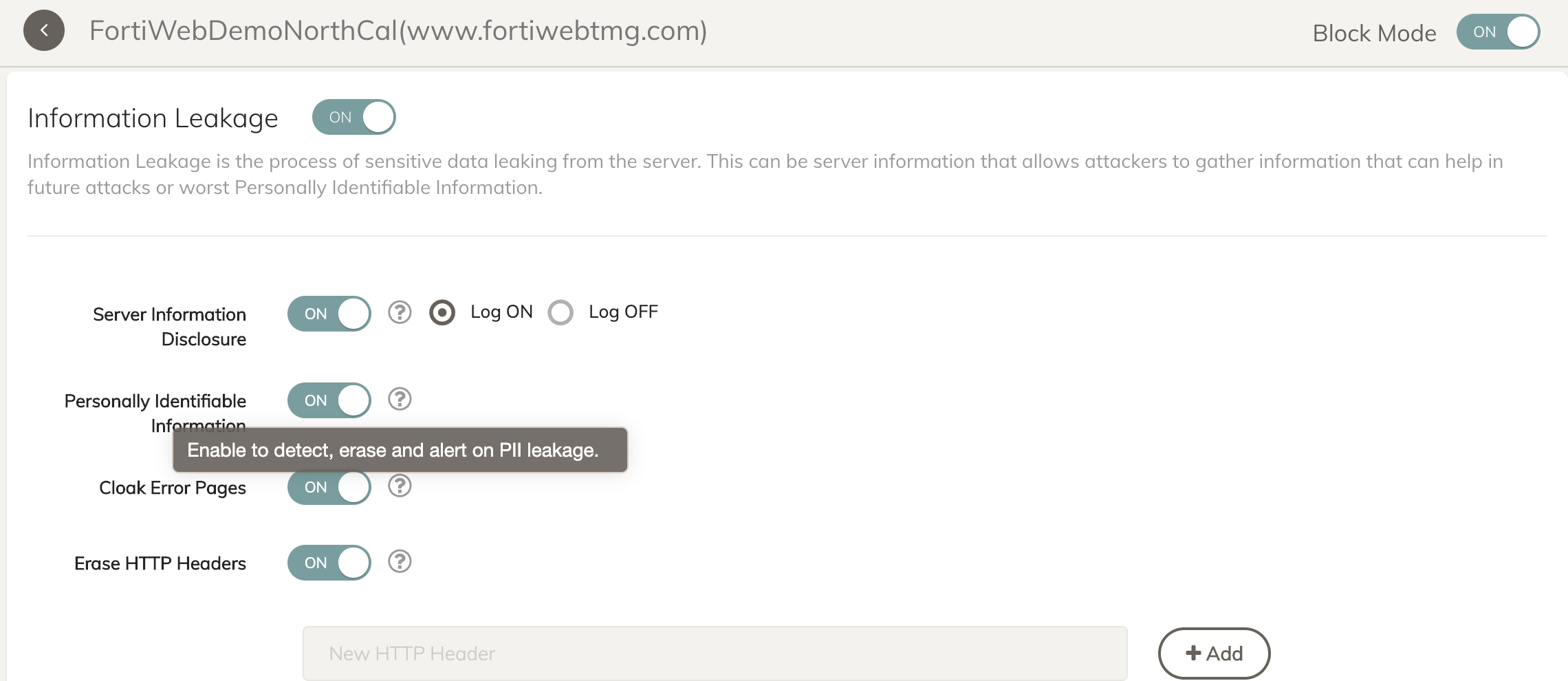Screen dimensions: 1568x681
Task: Click the back arrow button
Action: (x=44, y=31)
